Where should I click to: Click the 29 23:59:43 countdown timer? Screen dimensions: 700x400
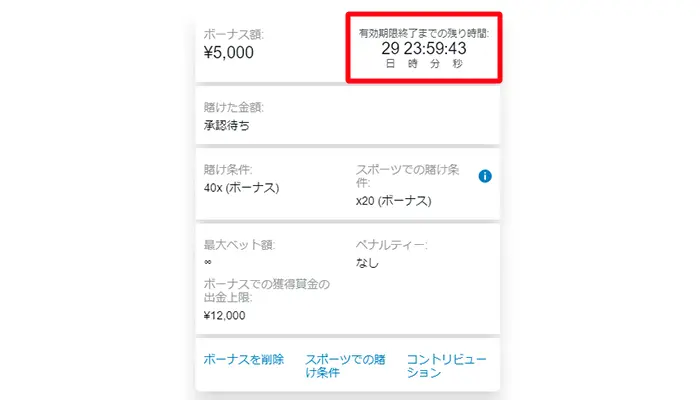[424, 48]
